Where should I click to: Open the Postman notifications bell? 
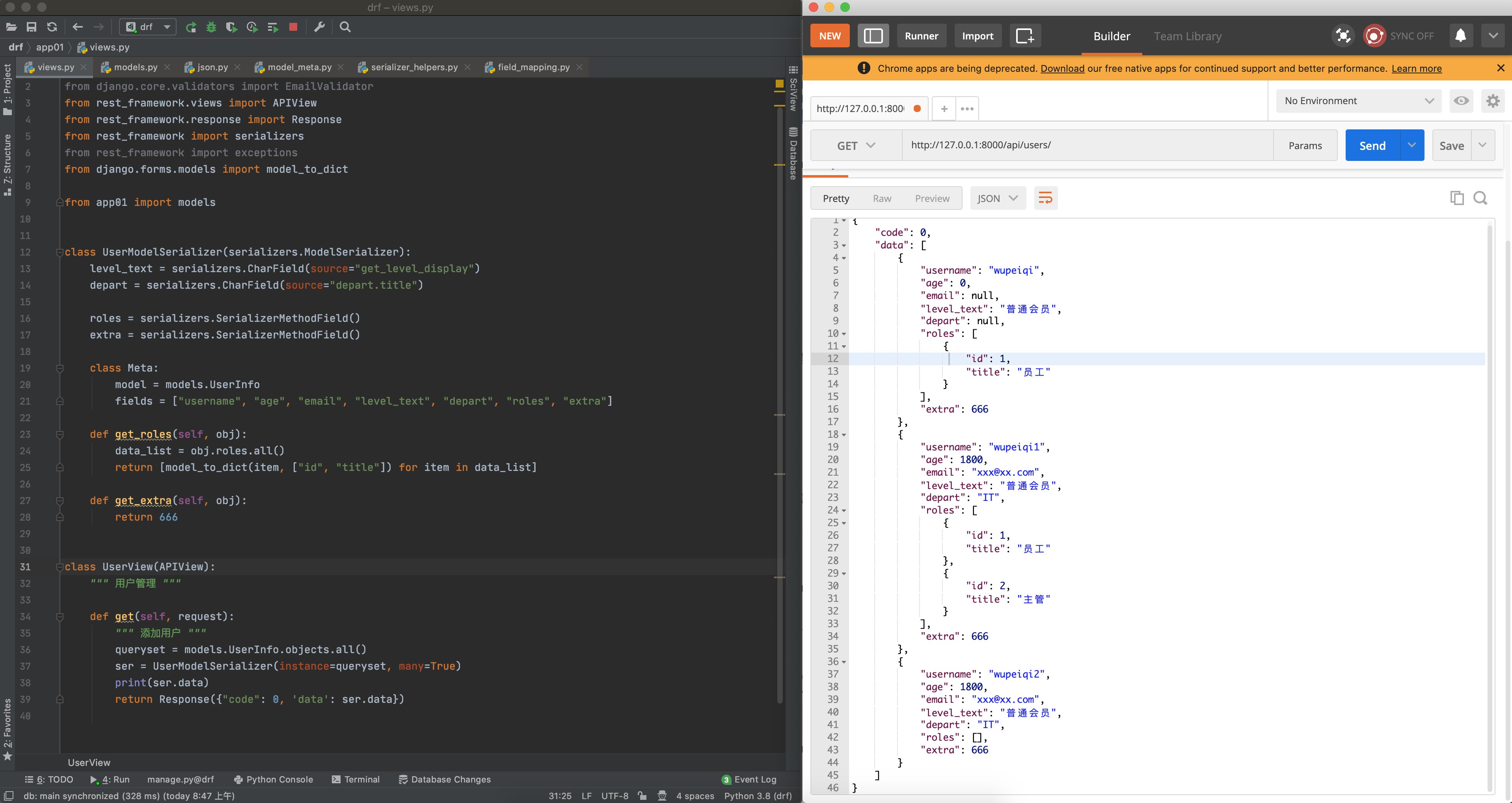click(x=1460, y=36)
